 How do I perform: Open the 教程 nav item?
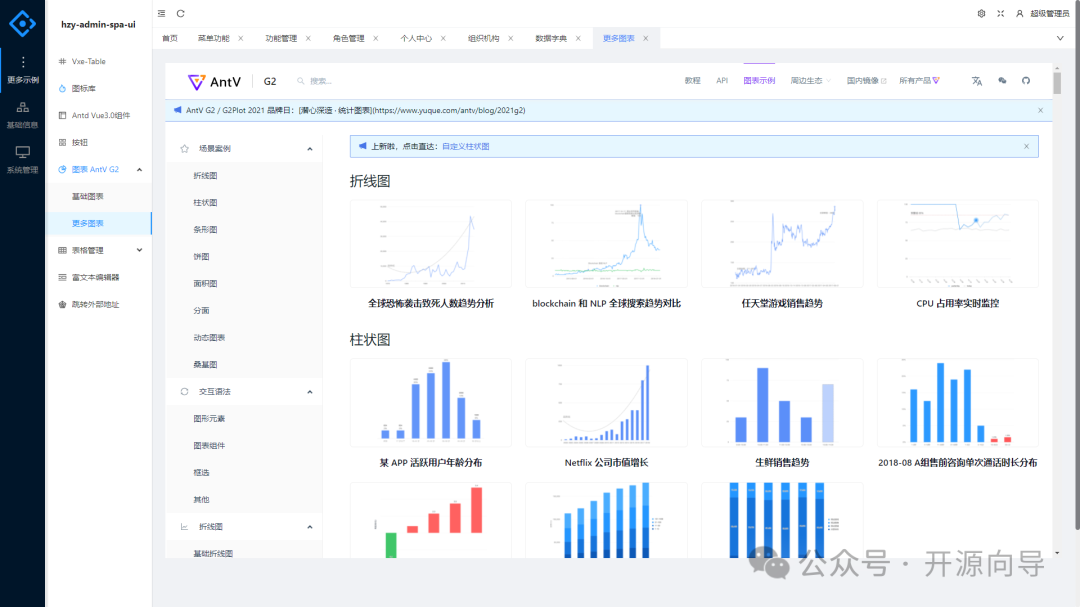coord(692,81)
